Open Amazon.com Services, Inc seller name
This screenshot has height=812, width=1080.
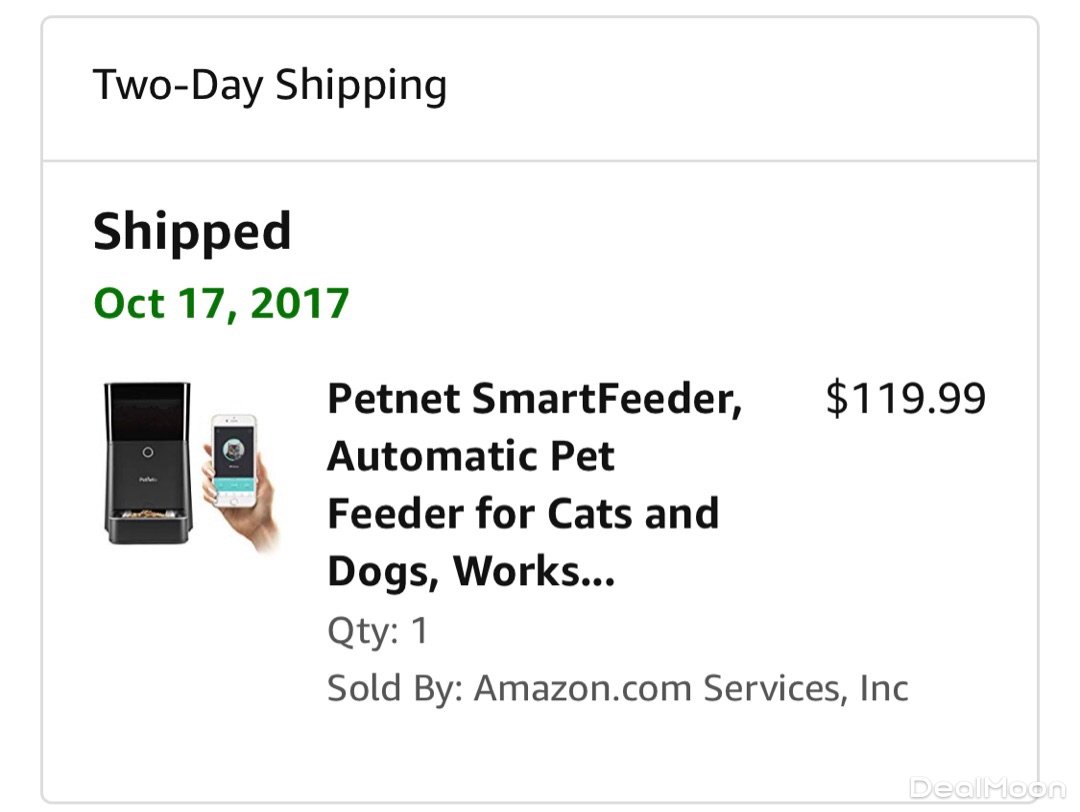[690, 688]
